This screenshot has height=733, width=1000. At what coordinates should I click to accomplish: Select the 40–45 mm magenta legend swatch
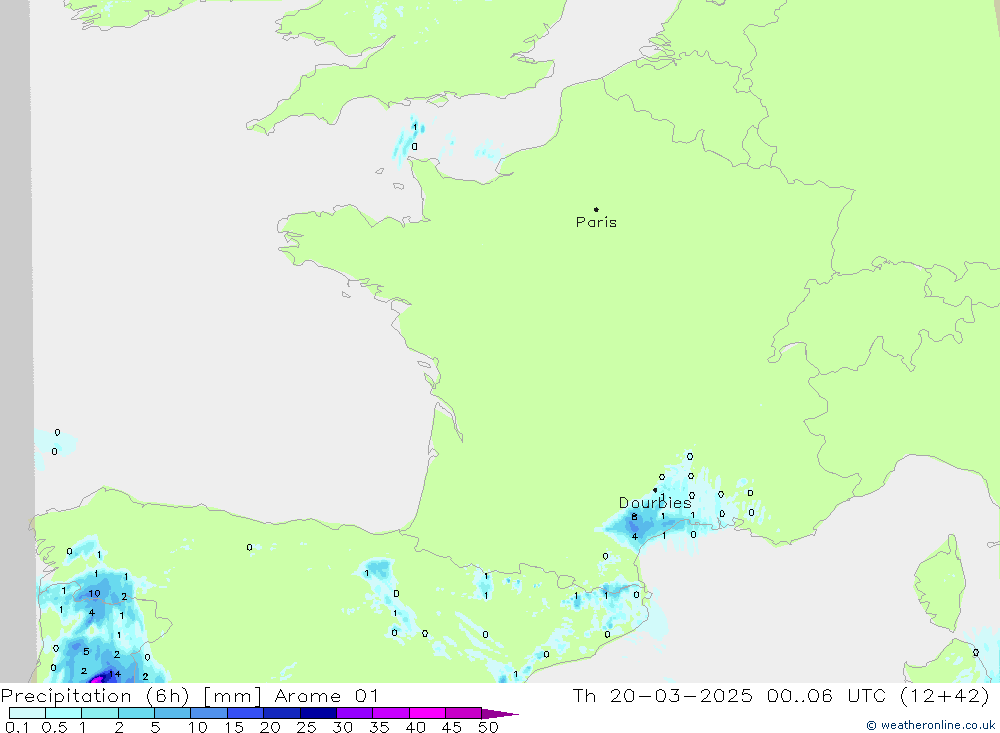tap(427, 713)
